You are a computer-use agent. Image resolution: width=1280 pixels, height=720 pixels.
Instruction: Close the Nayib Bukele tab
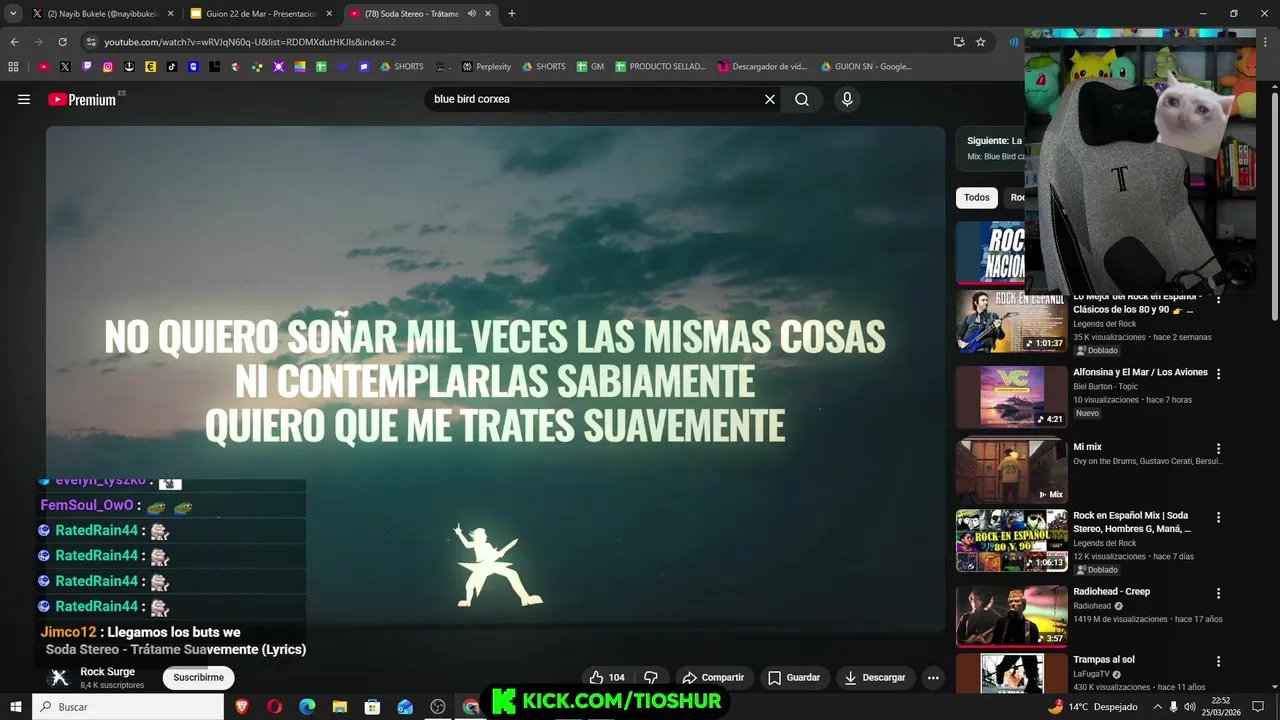171,14
